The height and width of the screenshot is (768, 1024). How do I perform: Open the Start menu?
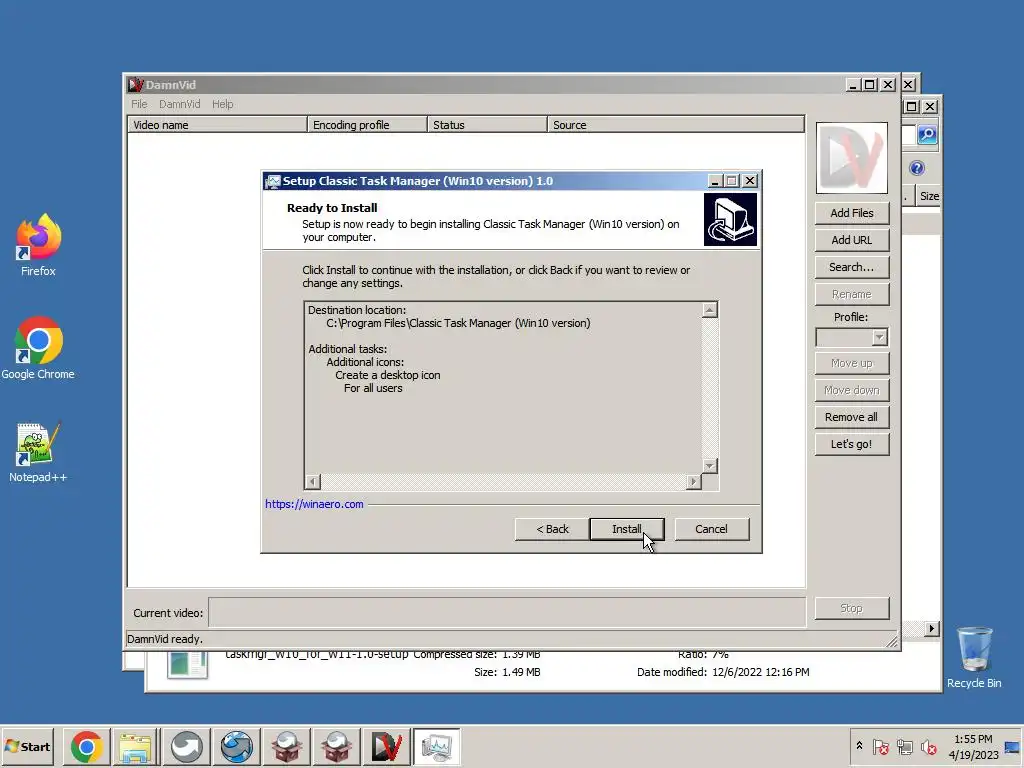[27, 746]
